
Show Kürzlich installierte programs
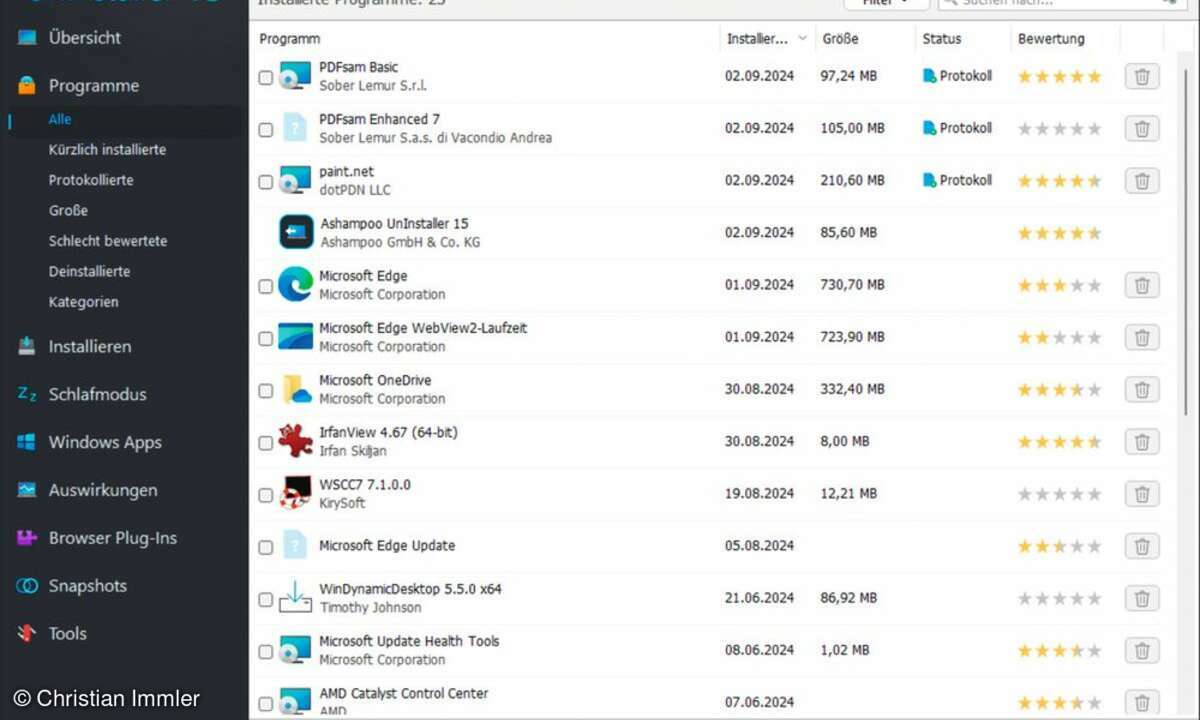(107, 150)
